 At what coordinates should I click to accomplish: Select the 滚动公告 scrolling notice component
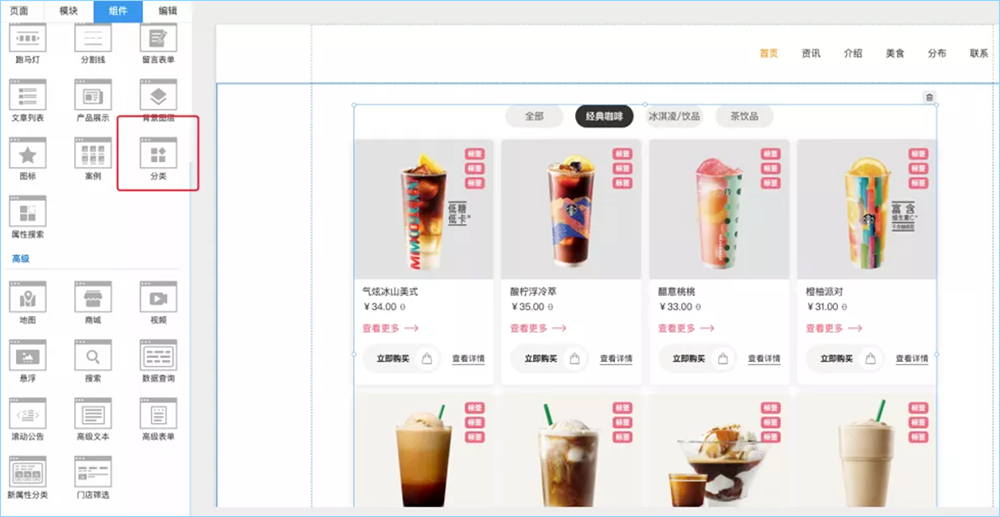point(27,419)
